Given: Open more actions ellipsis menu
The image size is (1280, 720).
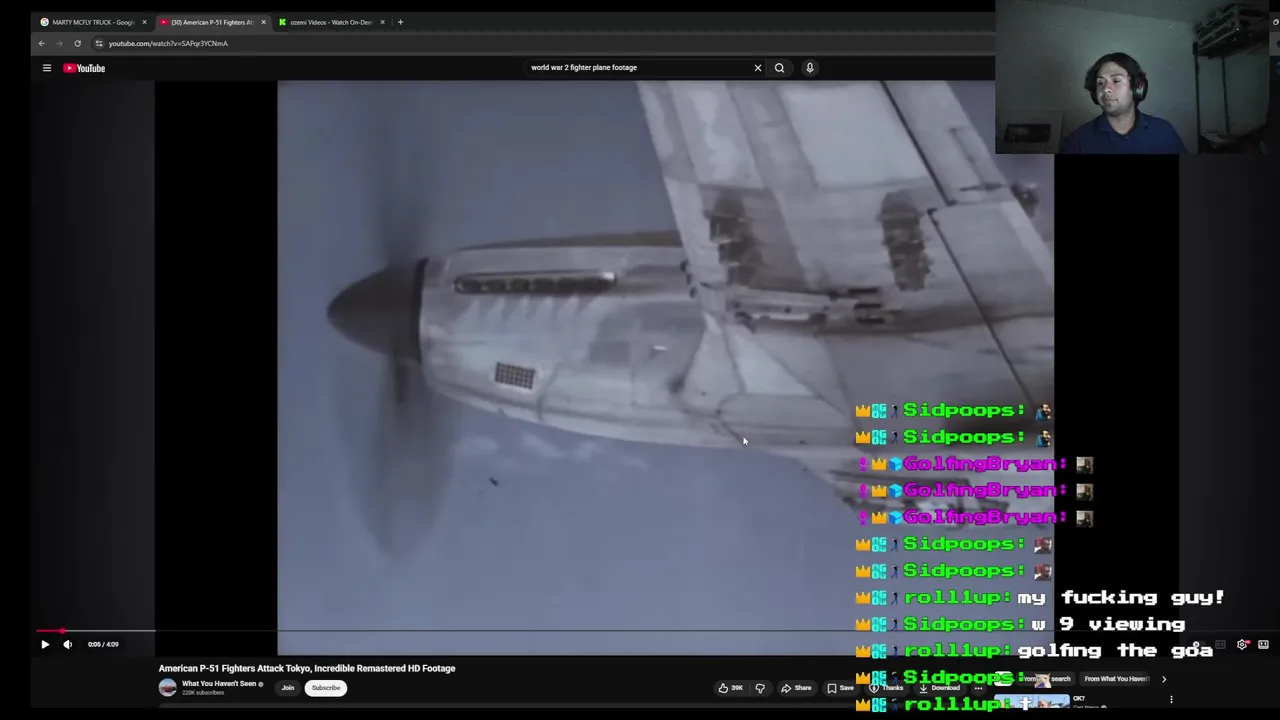Looking at the screenshot, I should pyautogui.click(x=979, y=688).
